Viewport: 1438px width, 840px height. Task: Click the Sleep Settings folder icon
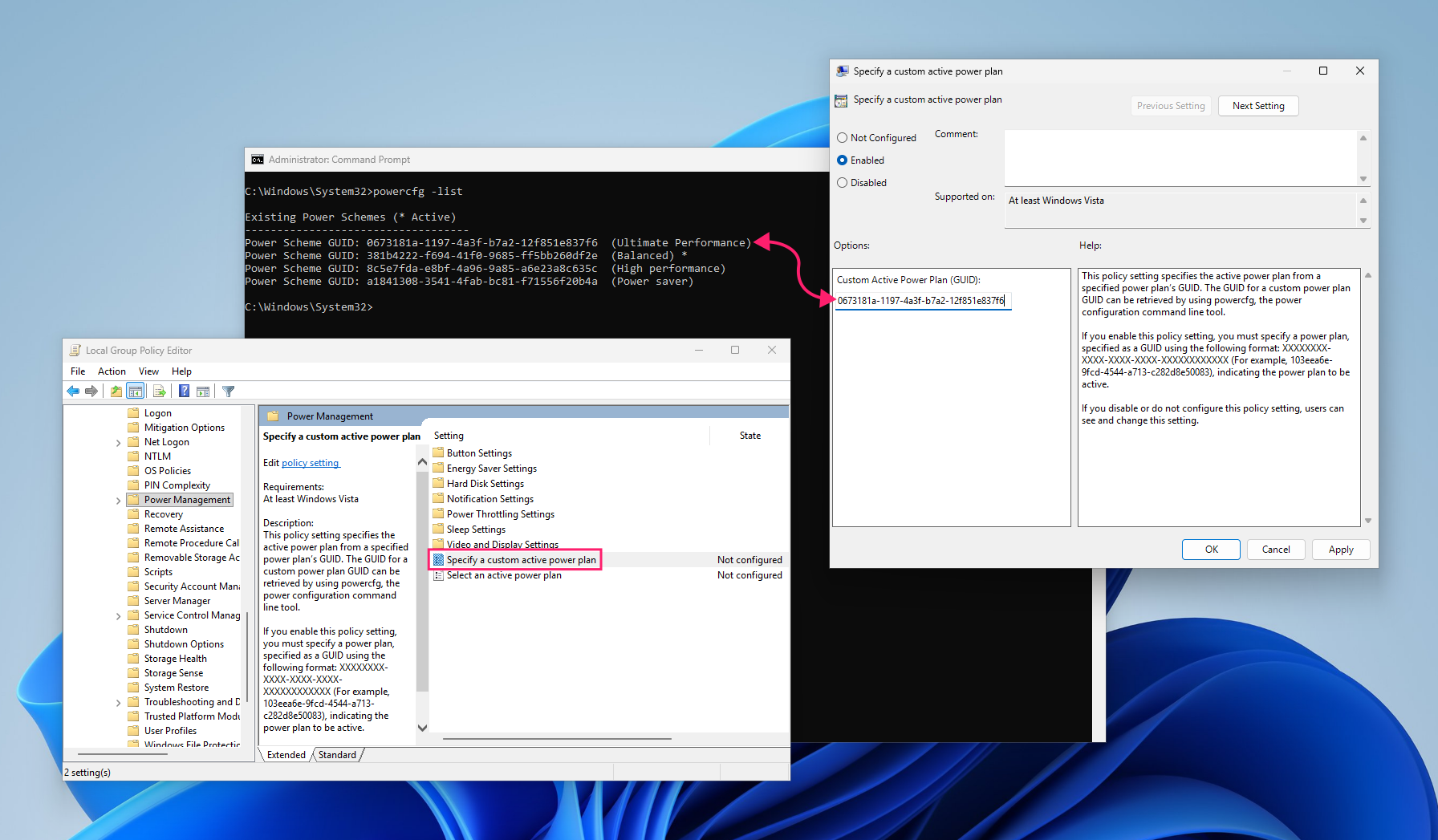point(439,530)
